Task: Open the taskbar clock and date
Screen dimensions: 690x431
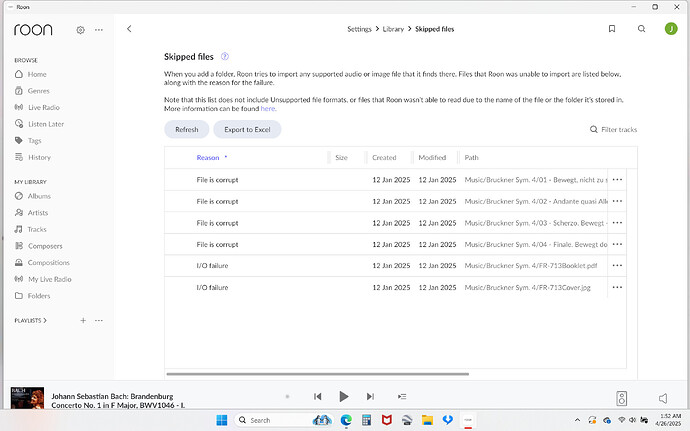Action: click(x=670, y=420)
